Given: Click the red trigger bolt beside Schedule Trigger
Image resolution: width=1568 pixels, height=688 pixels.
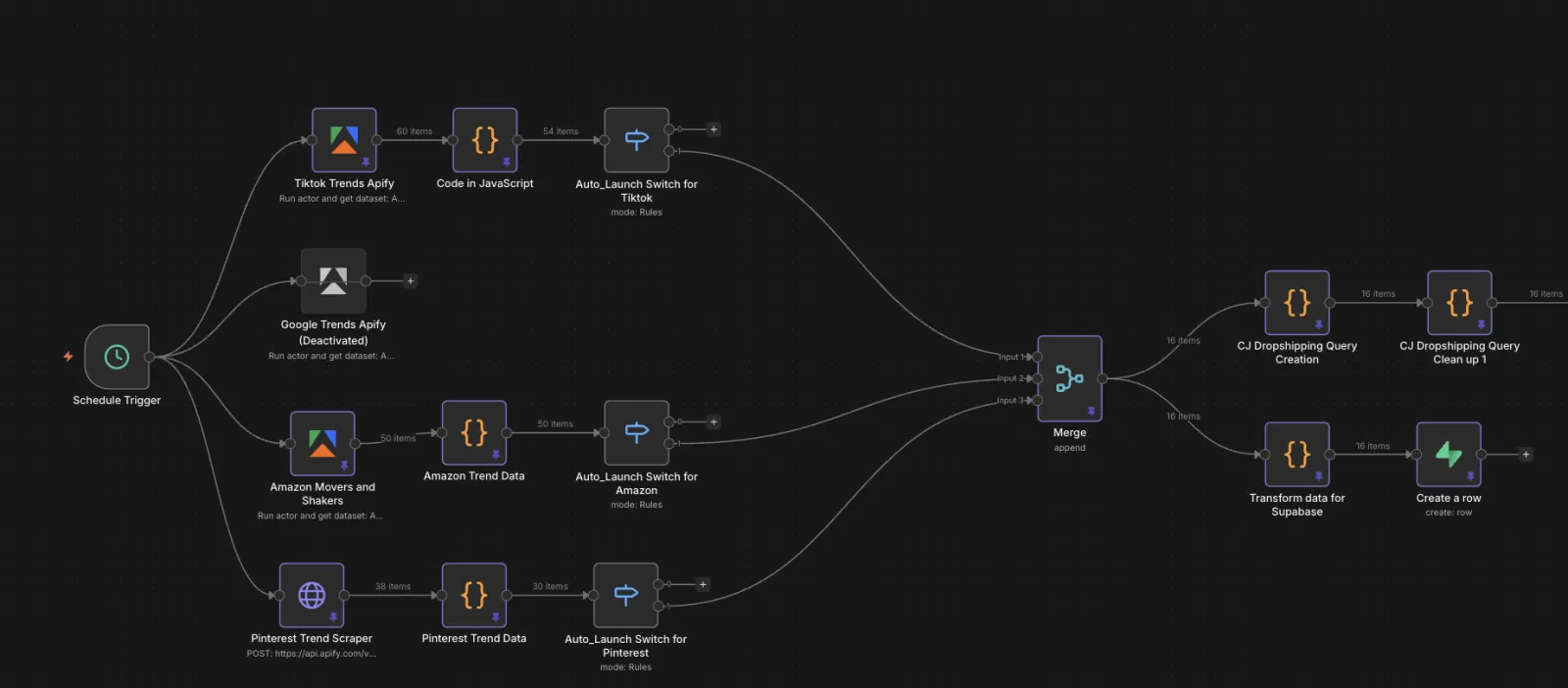Looking at the screenshot, I should [x=68, y=357].
